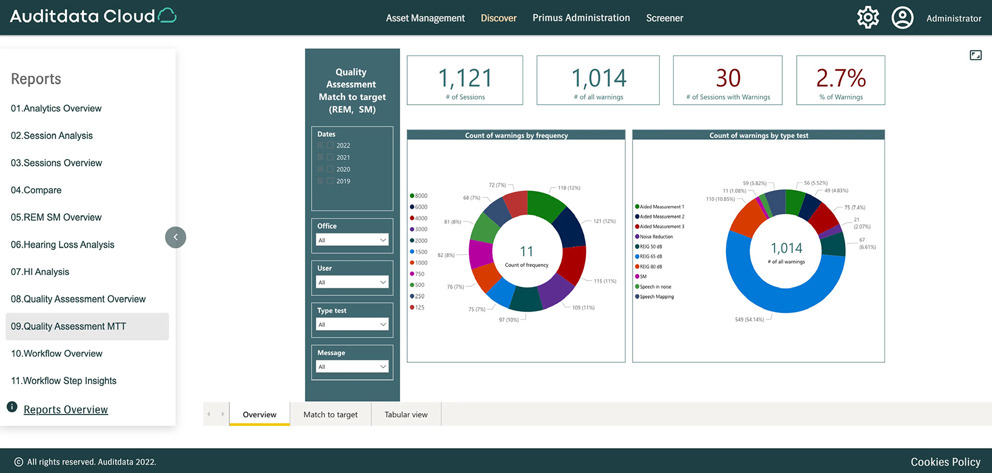Viewport: 992px width, 473px height.
Task: Click the 3000 frequency legend swatch
Action: coord(412,229)
